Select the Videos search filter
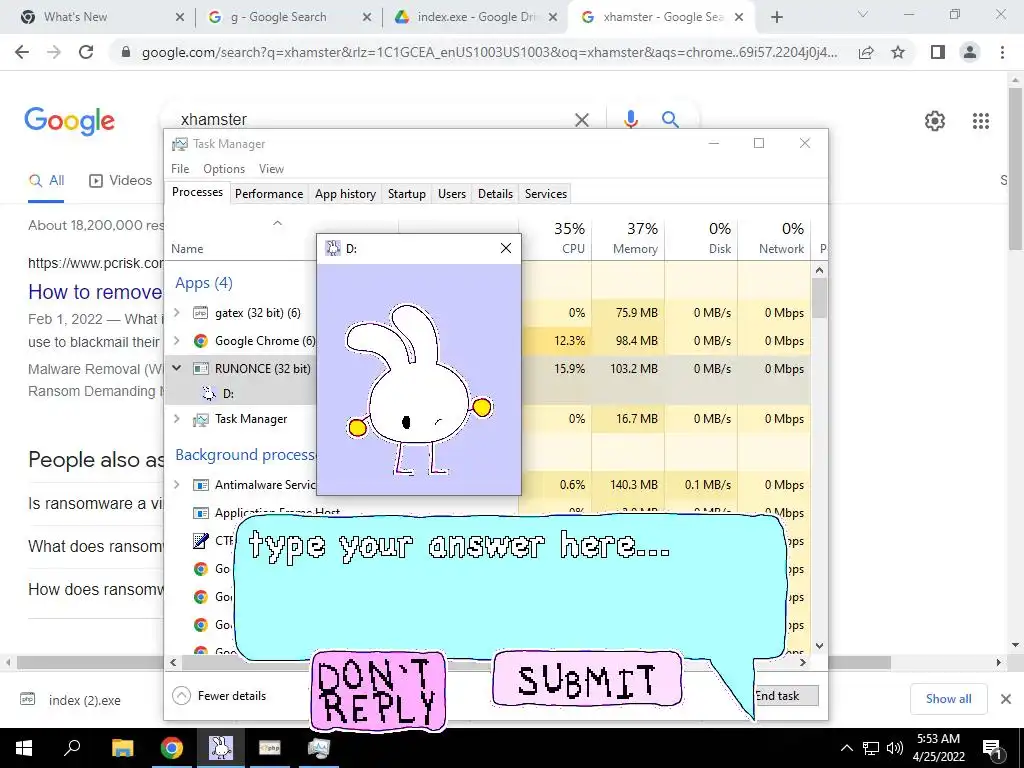1024x768 pixels. coord(120,181)
